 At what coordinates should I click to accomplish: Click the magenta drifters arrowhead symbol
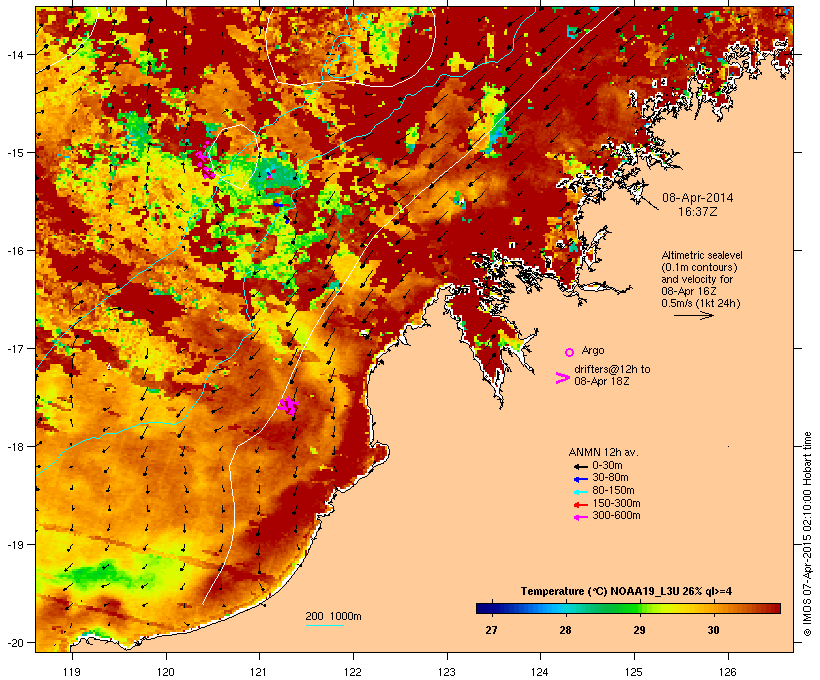tap(562, 378)
